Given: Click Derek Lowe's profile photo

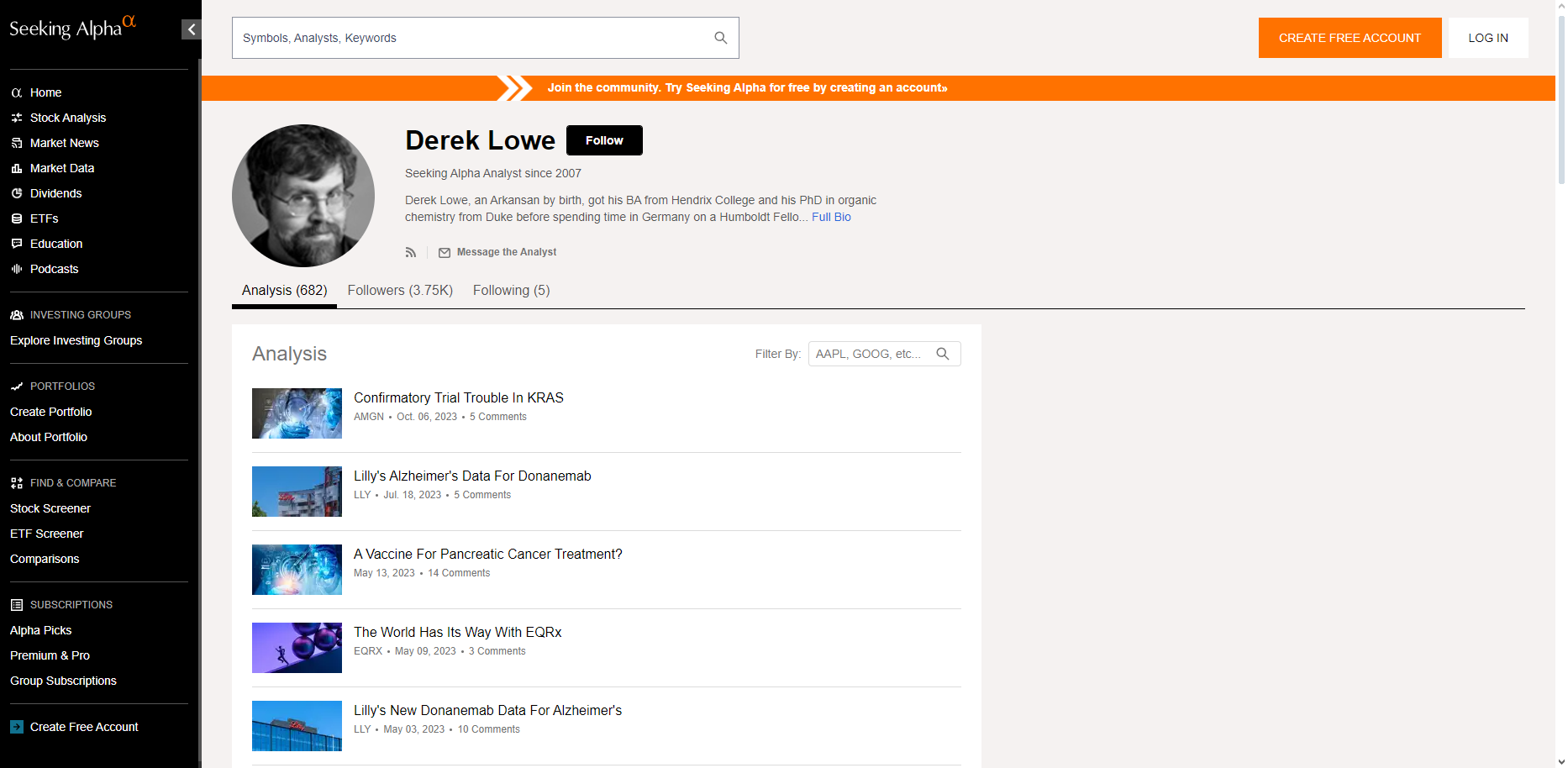Looking at the screenshot, I should point(303,196).
